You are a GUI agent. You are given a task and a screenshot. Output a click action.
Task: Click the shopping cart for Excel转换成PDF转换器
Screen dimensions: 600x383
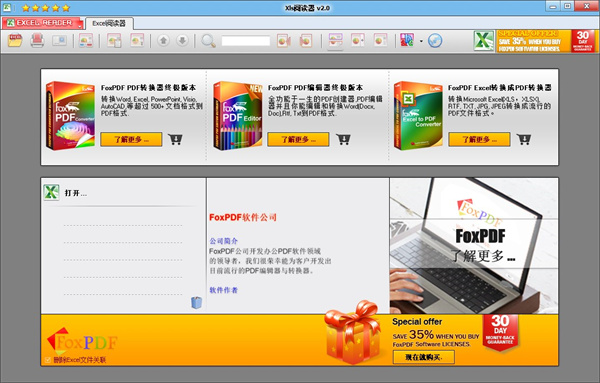pyautogui.click(x=524, y=139)
